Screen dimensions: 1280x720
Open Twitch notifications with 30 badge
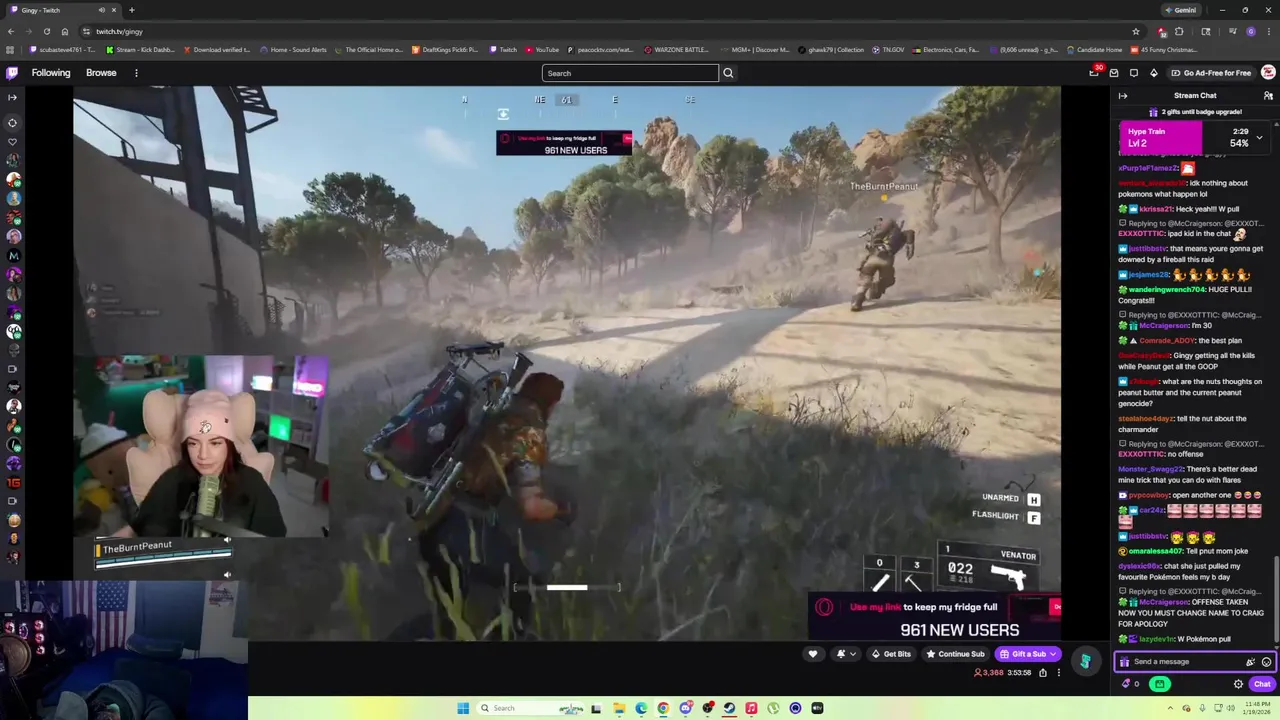click(1094, 73)
